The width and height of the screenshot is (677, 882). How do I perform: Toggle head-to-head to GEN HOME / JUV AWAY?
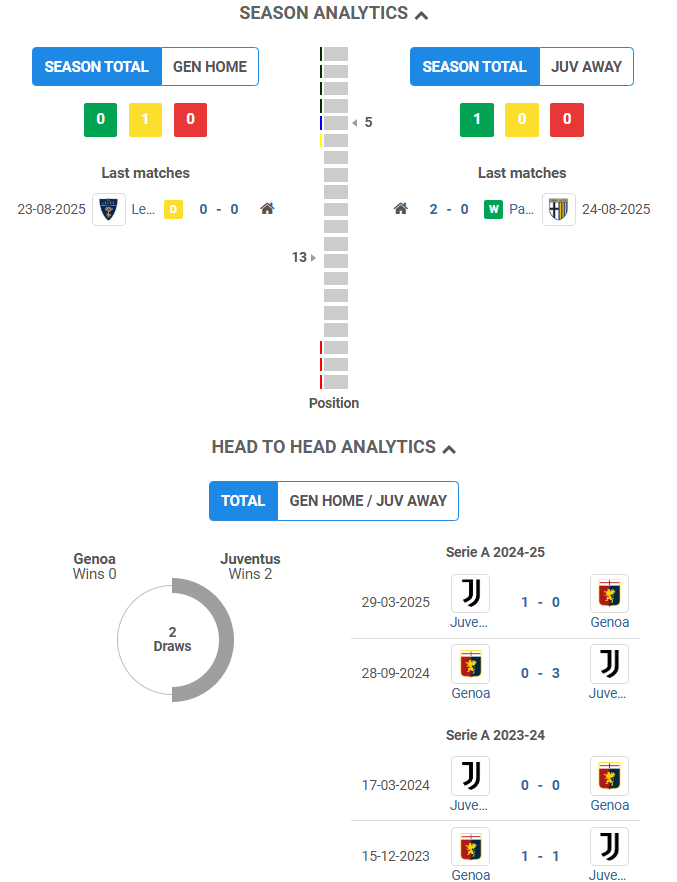[368, 501]
